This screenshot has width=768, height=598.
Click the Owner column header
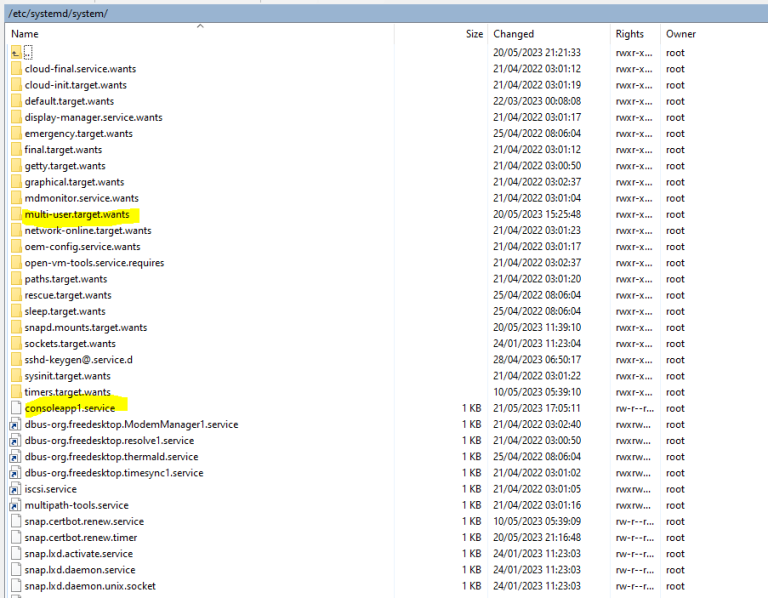click(681, 34)
